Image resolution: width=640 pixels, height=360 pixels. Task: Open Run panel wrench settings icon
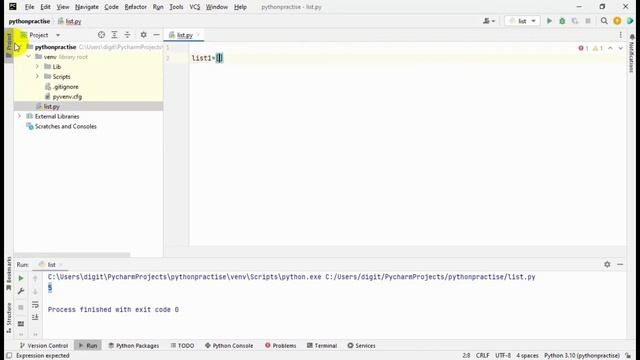(x=21, y=291)
